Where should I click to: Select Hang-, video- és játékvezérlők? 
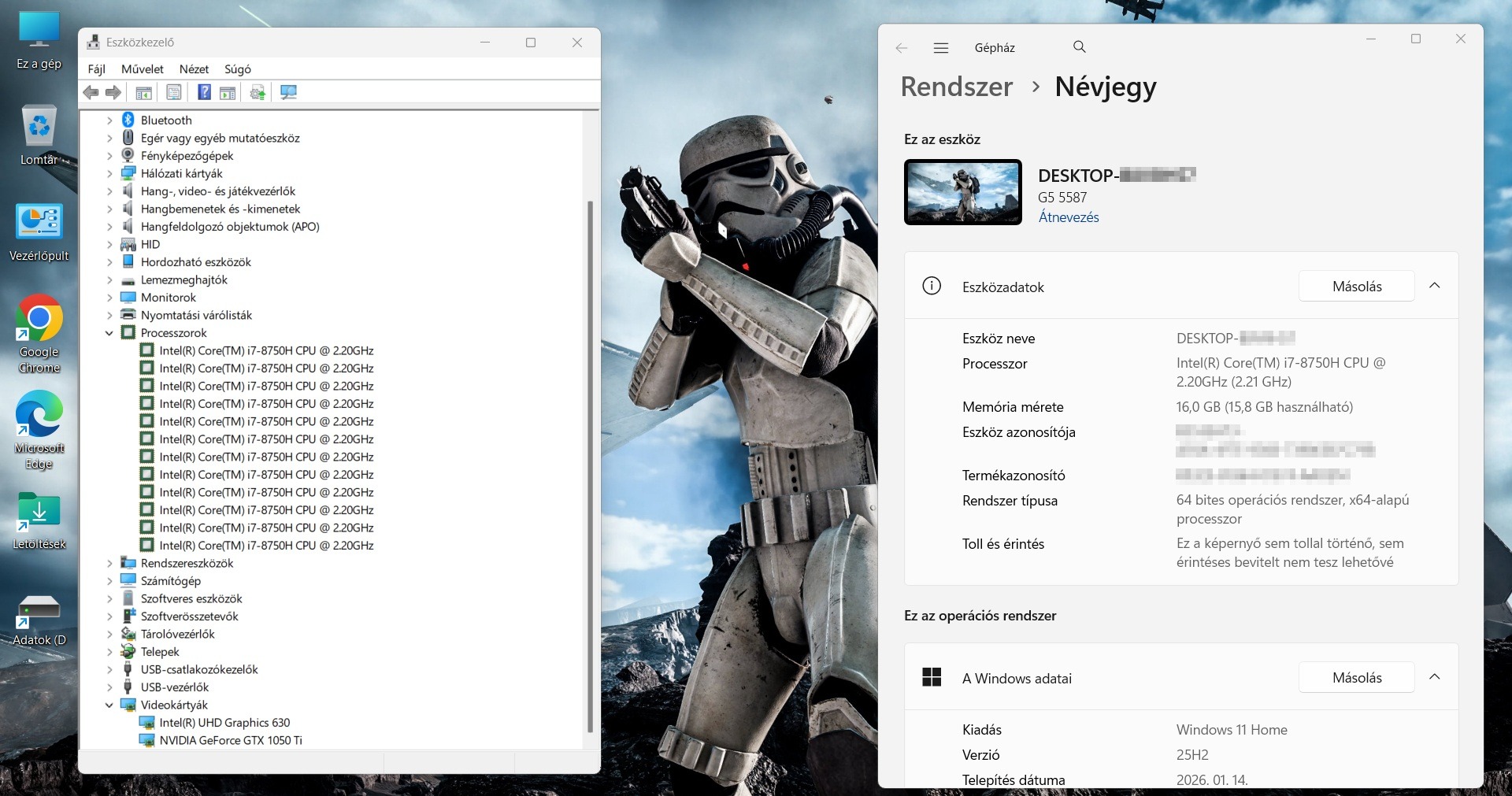coord(218,191)
